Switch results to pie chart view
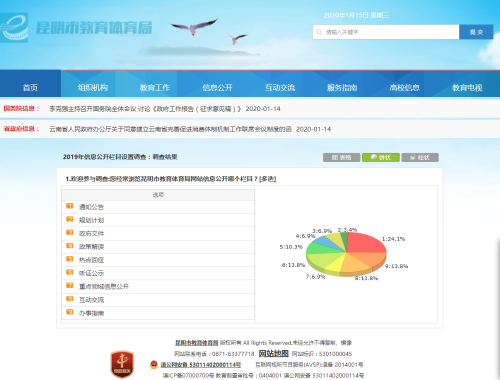 coord(381,157)
